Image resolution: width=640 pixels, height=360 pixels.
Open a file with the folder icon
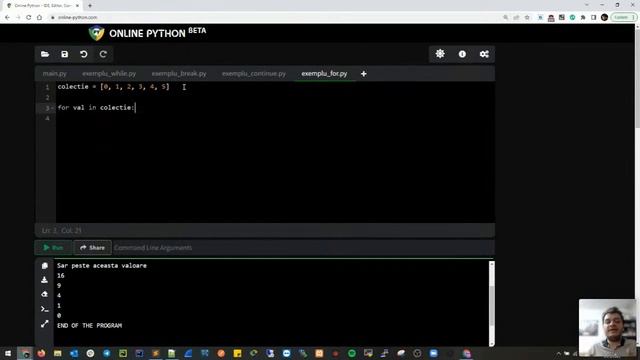click(45, 54)
